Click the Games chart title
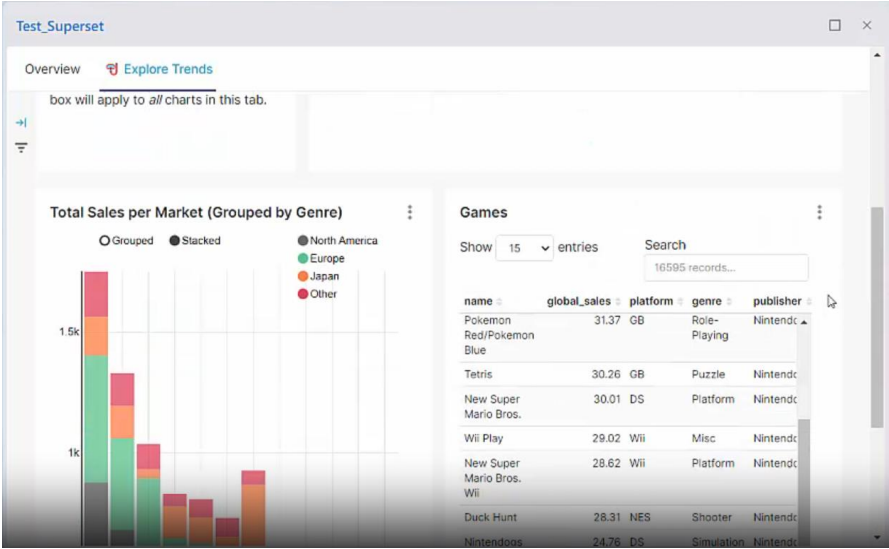This screenshot has height=549, width=889. pos(483,212)
